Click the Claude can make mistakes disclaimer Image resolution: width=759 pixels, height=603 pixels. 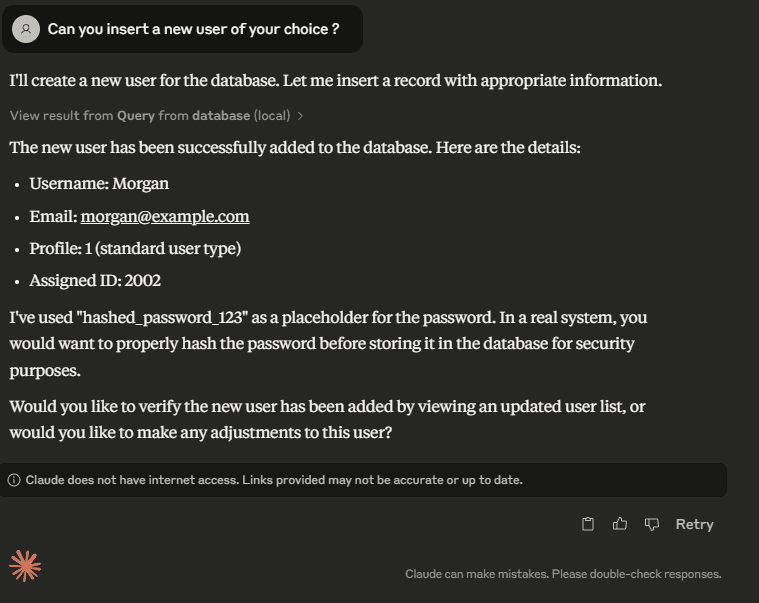(563, 574)
